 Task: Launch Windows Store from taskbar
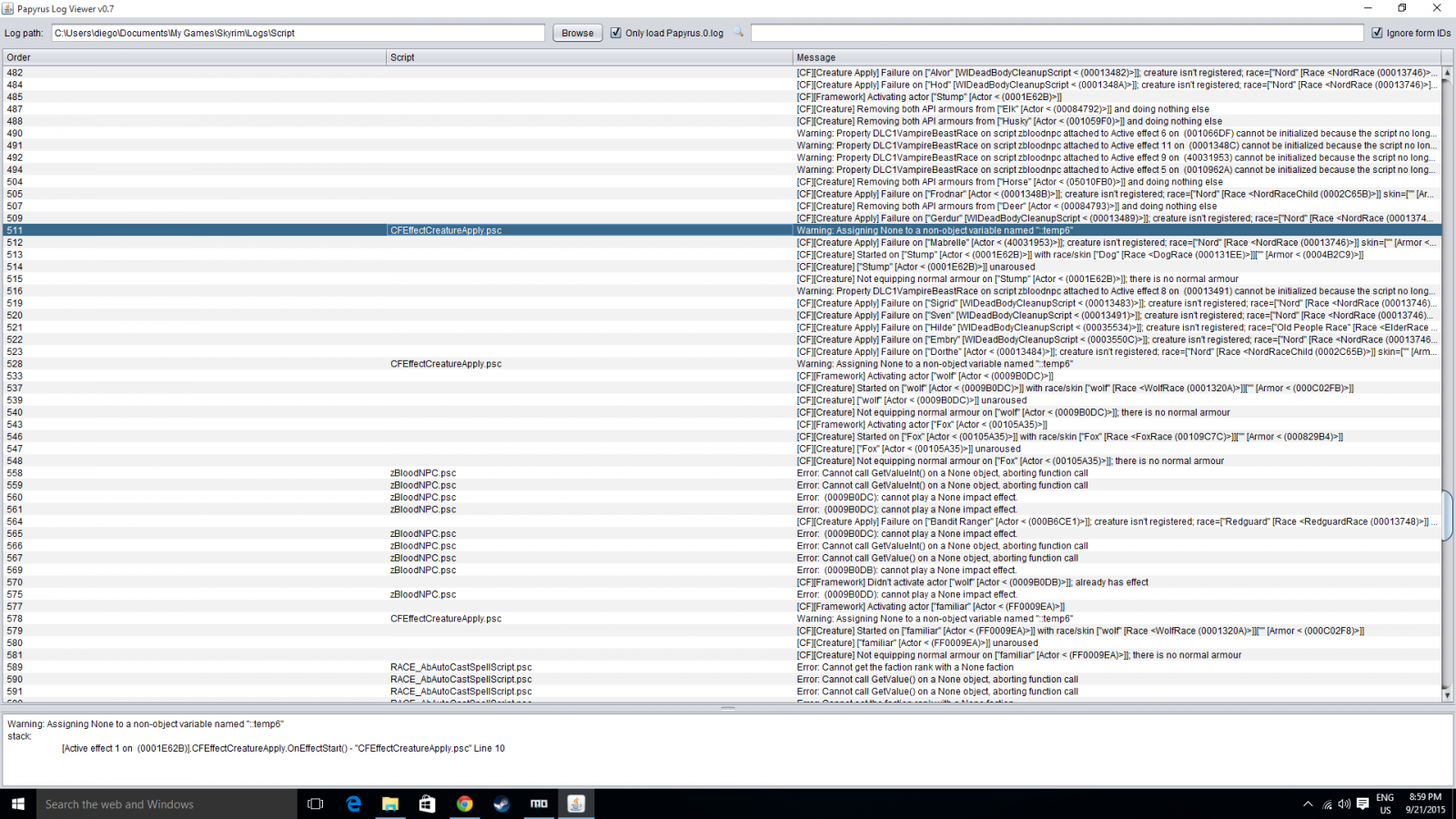click(x=427, y=804)
